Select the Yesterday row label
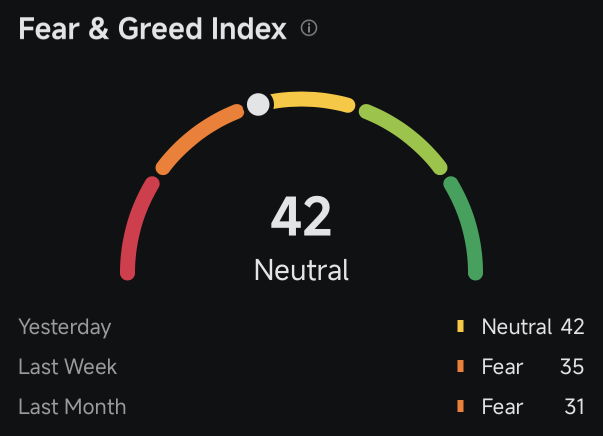 (x=65, y=327)
